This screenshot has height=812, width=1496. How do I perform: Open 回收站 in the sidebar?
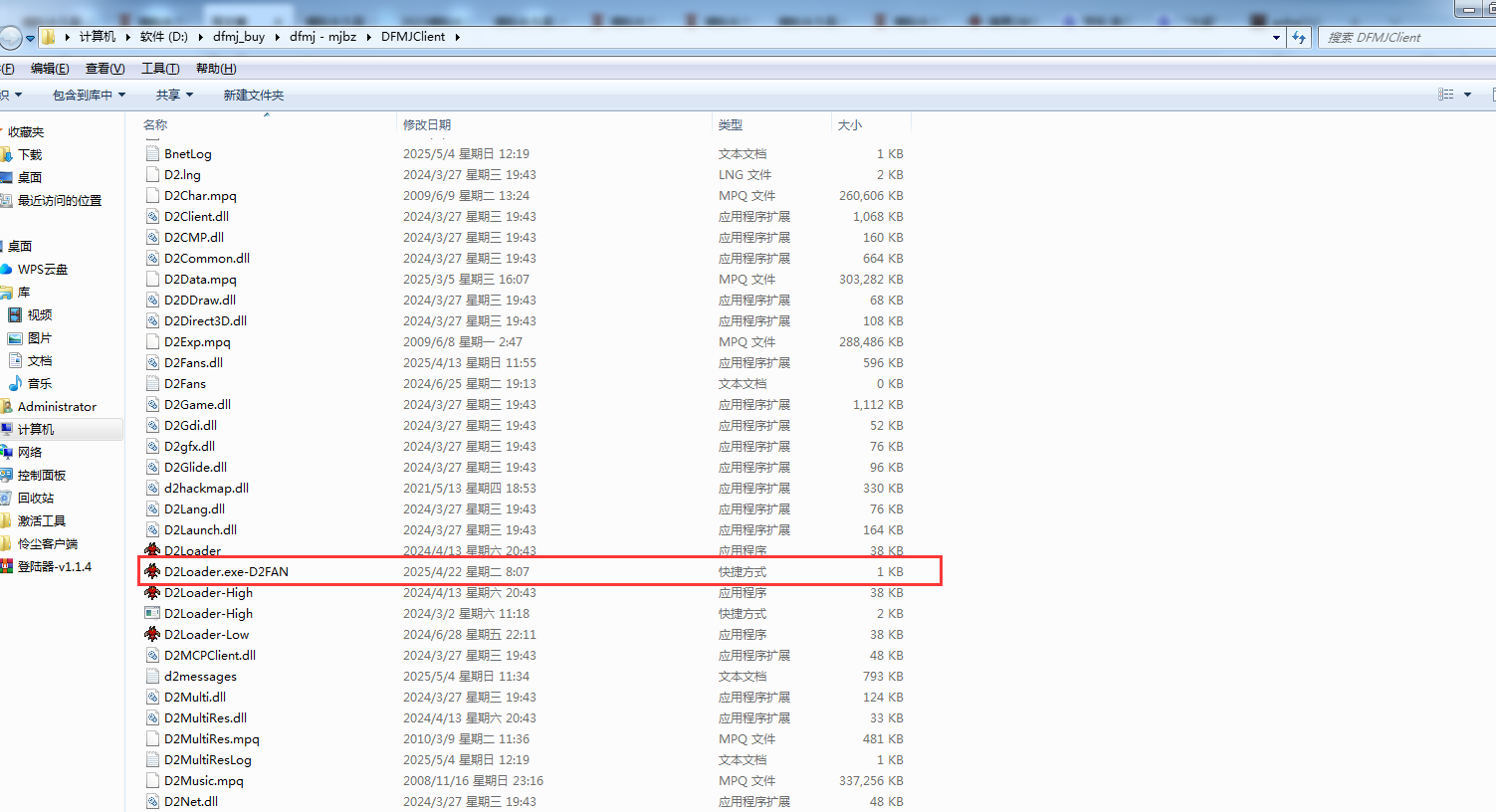(36, 499)
